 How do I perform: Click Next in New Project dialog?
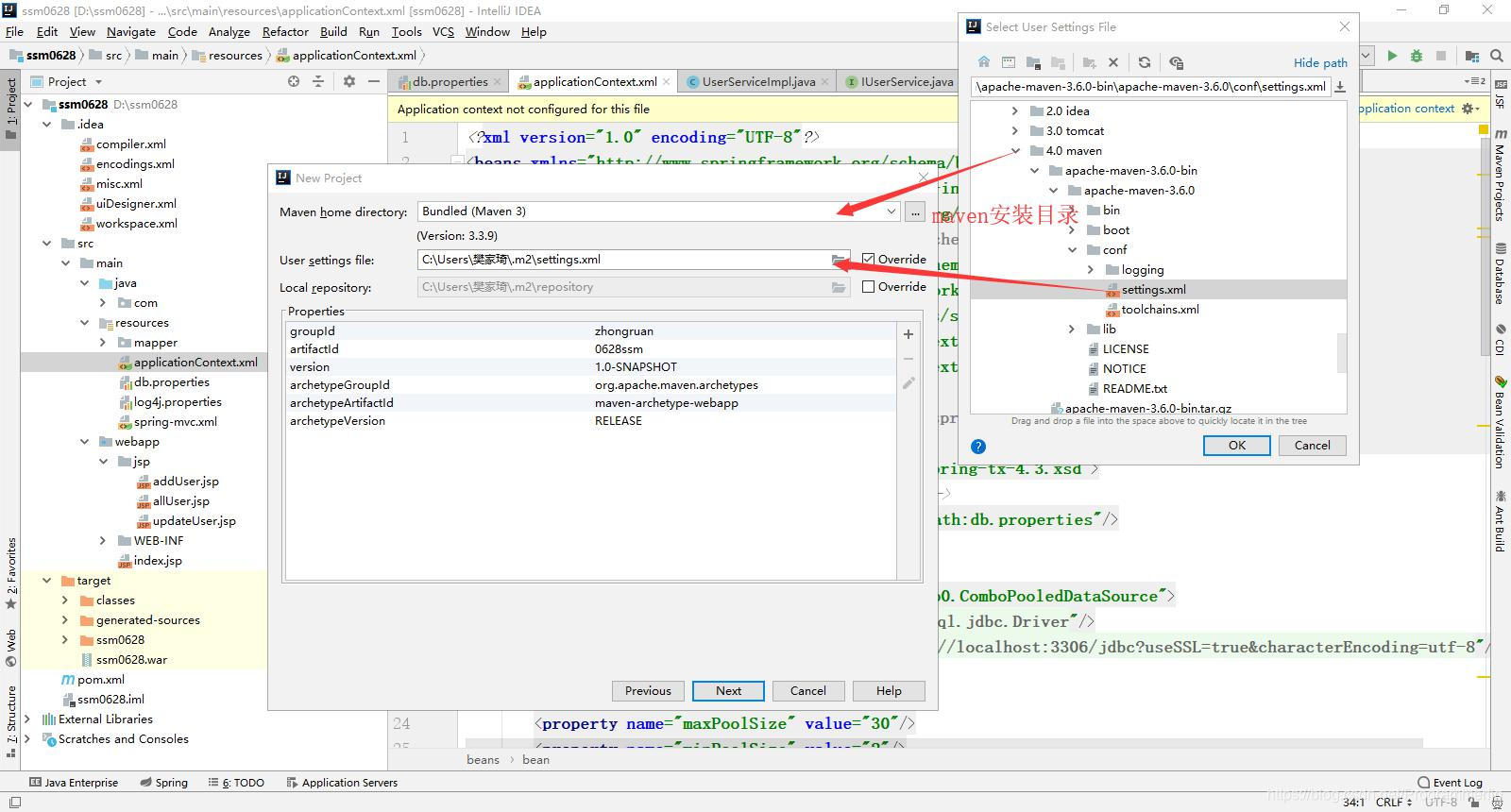pyautogui.click(x=728, y=691)
